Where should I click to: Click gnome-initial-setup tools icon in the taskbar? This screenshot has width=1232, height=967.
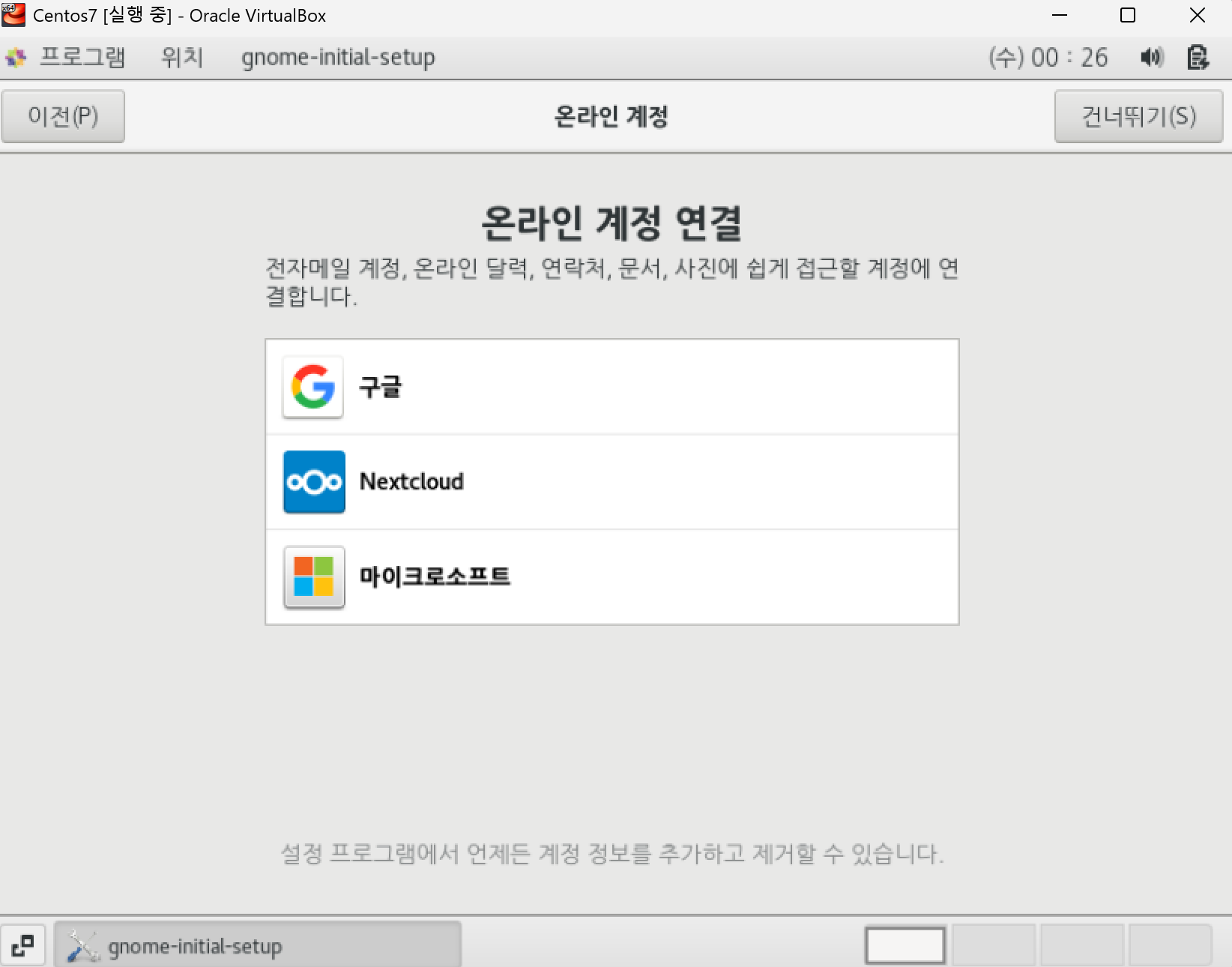click(82, 946)
